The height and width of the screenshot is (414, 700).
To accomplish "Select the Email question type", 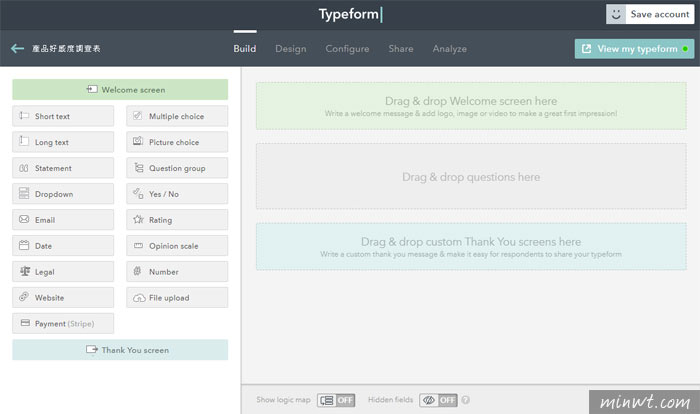I will (x=63, y=220).
